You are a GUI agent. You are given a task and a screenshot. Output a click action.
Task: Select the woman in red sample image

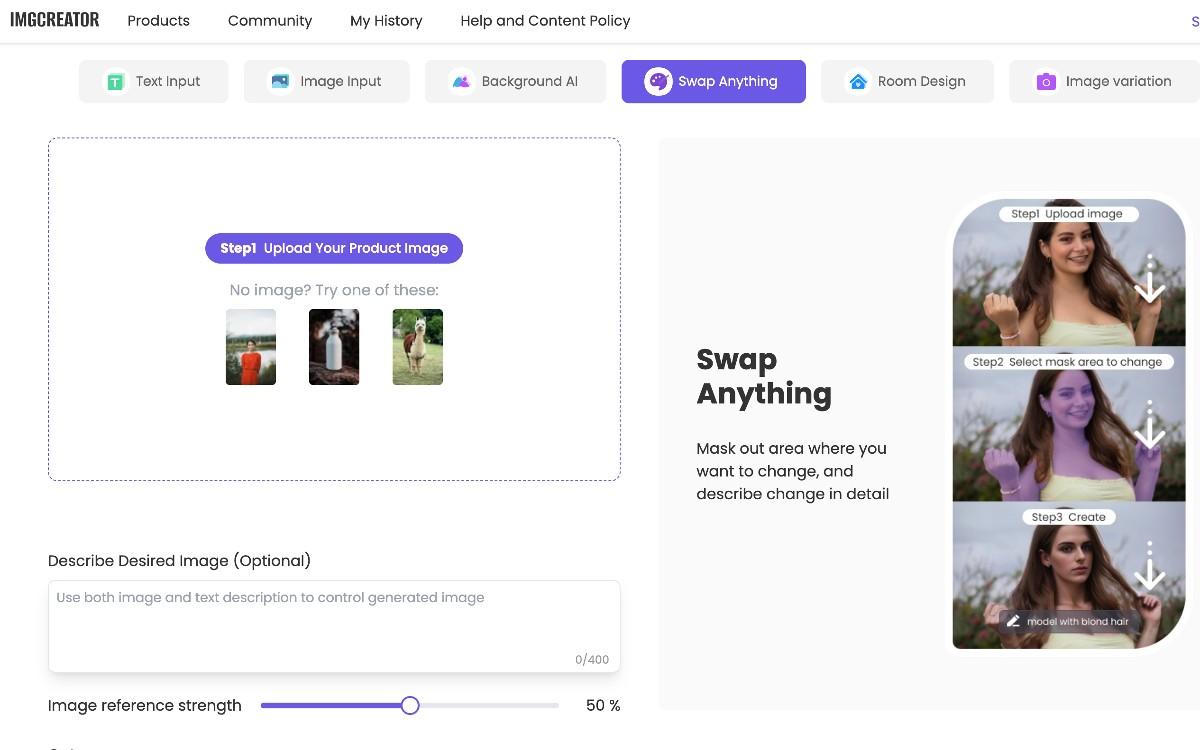pyautogui.click(x=250, y=346)
